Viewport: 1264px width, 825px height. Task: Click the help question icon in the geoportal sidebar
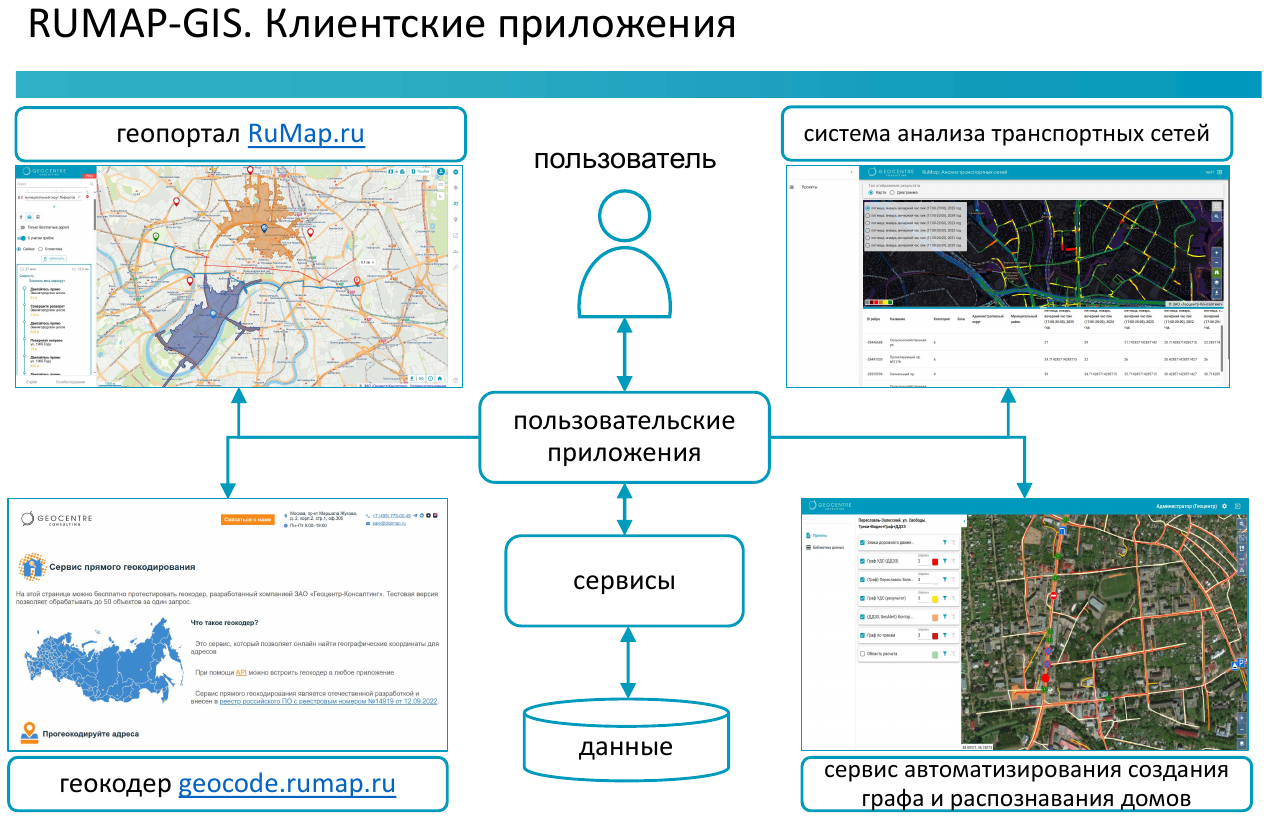(455, 380)
